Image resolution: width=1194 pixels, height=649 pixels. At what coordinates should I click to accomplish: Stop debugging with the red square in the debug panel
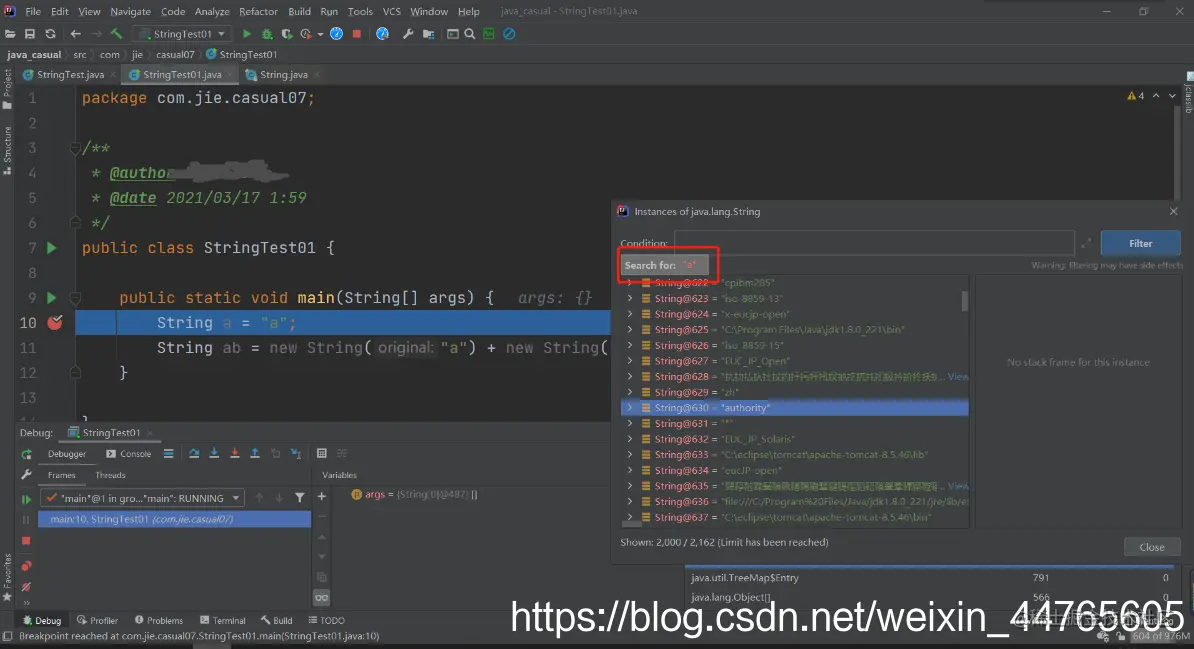26,541
